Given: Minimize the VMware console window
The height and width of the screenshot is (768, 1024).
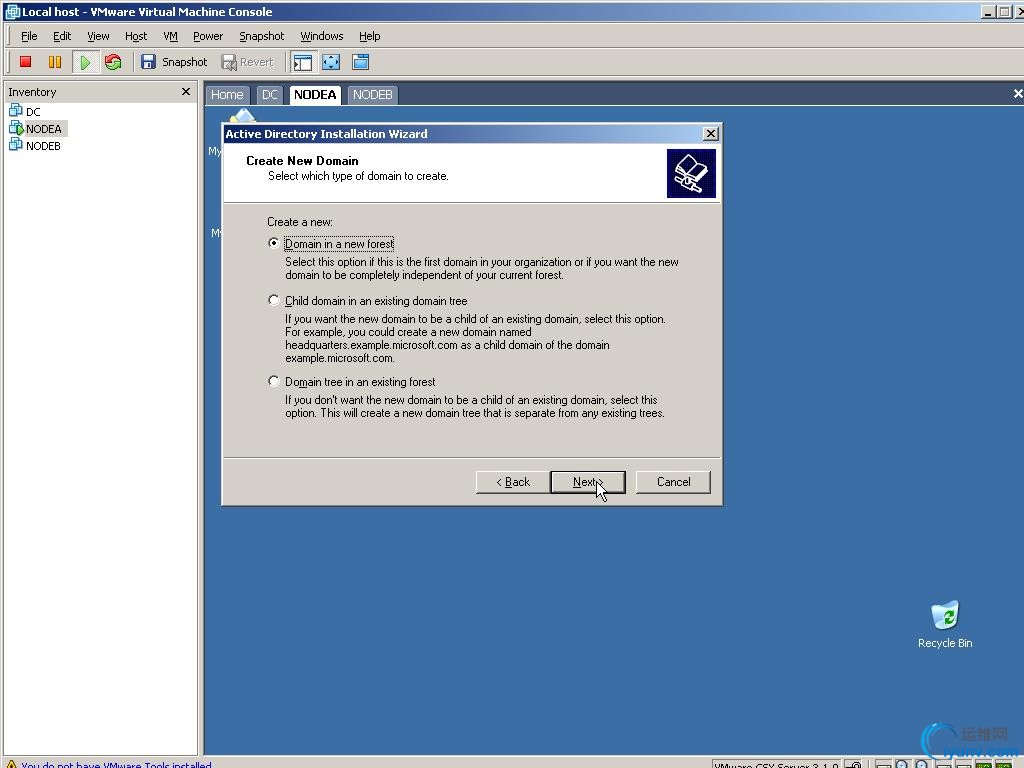Looking at the screenshot, I should tap(988, 12).
